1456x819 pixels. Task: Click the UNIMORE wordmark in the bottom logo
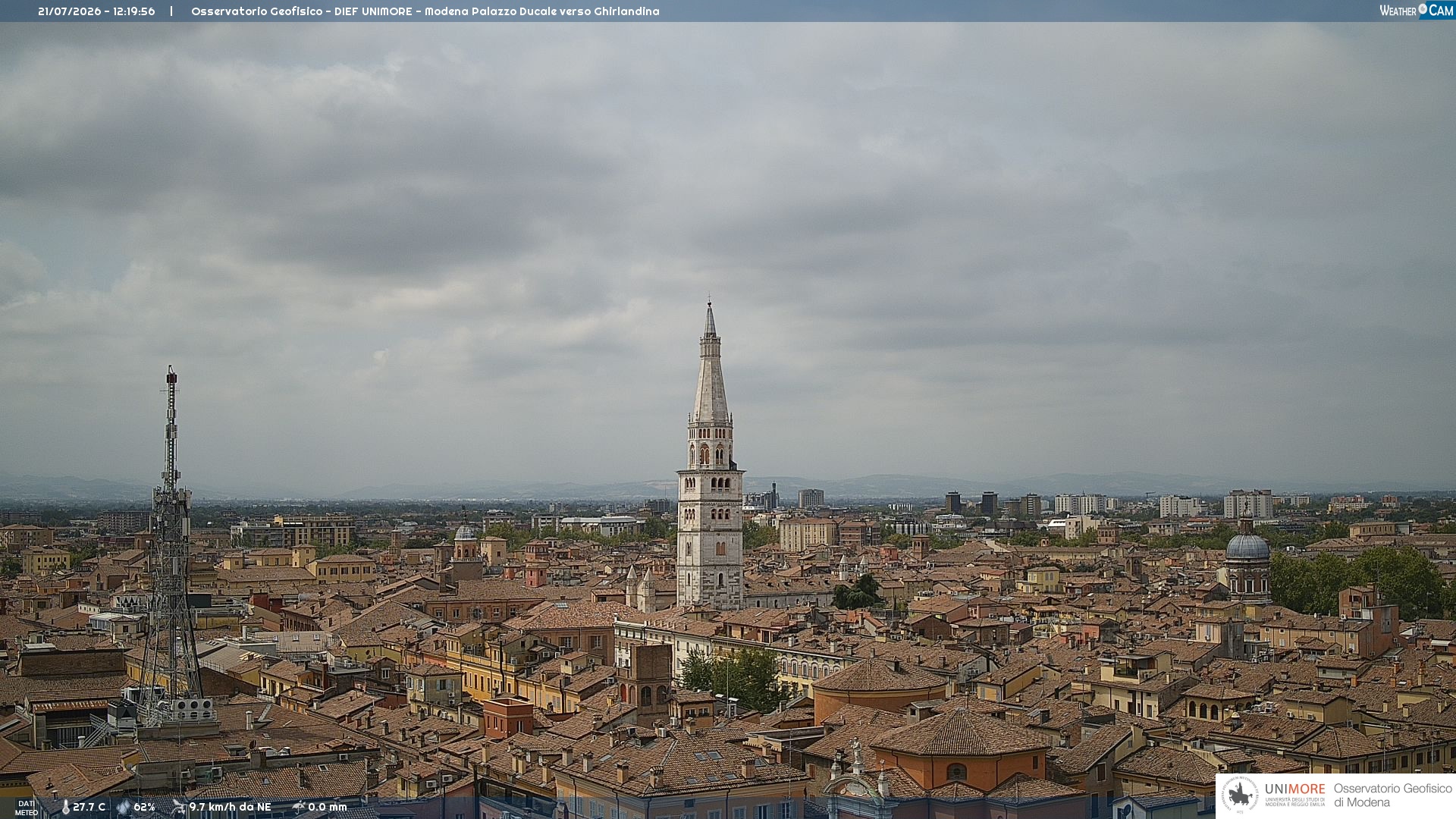(1295, 789)
